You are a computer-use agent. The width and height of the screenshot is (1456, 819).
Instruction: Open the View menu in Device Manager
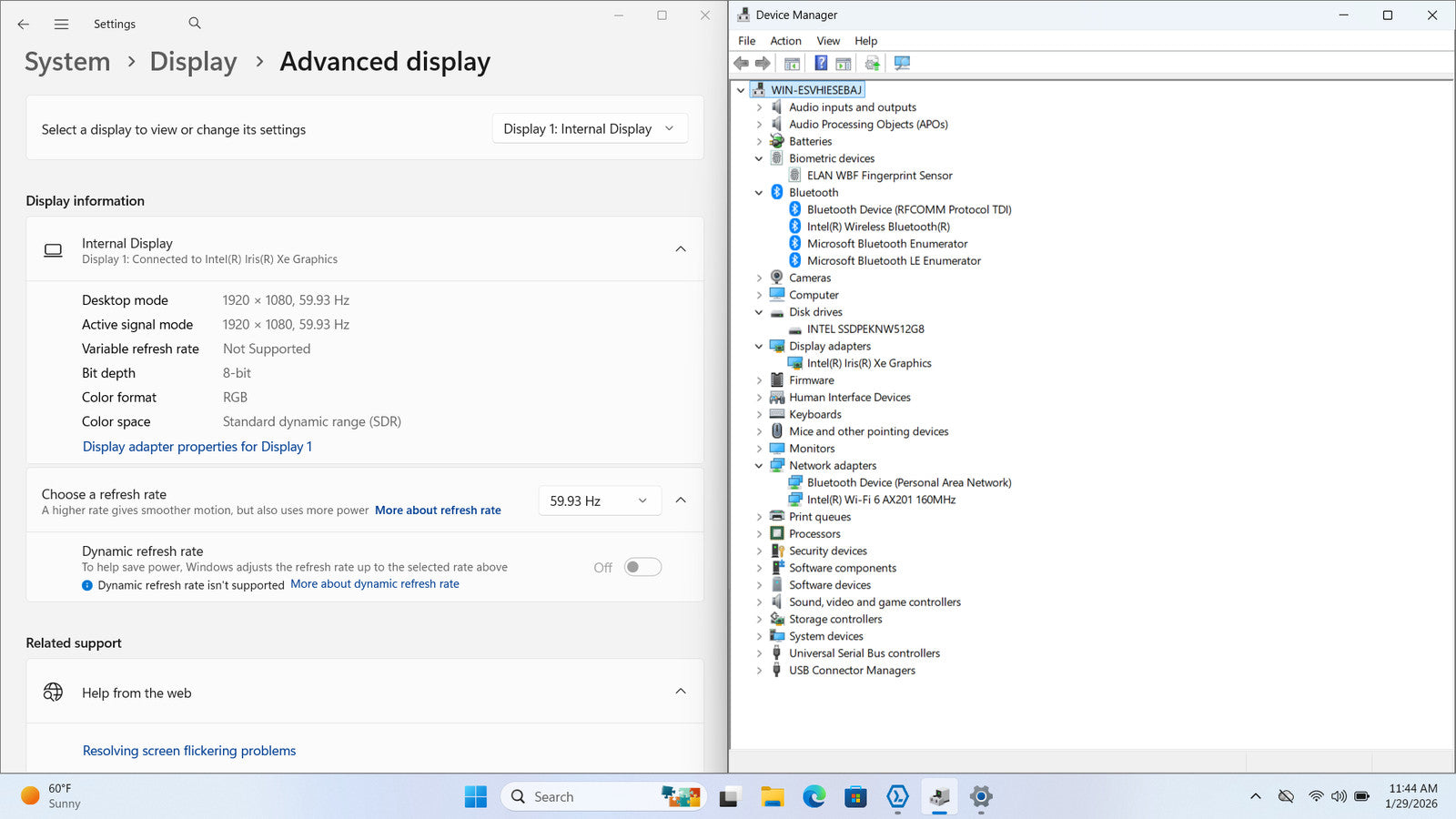827,41
